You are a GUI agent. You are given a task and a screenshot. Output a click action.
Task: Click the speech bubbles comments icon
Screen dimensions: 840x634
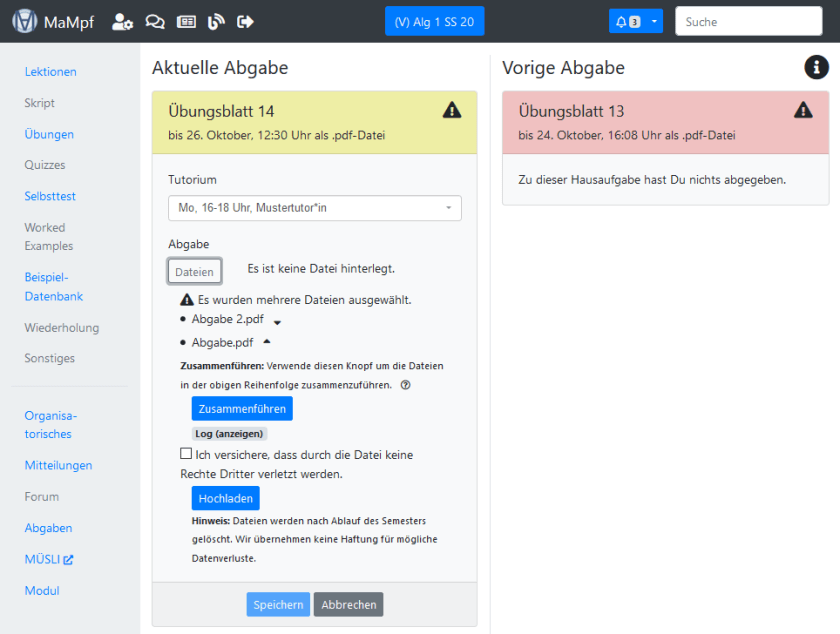point(155,21)
